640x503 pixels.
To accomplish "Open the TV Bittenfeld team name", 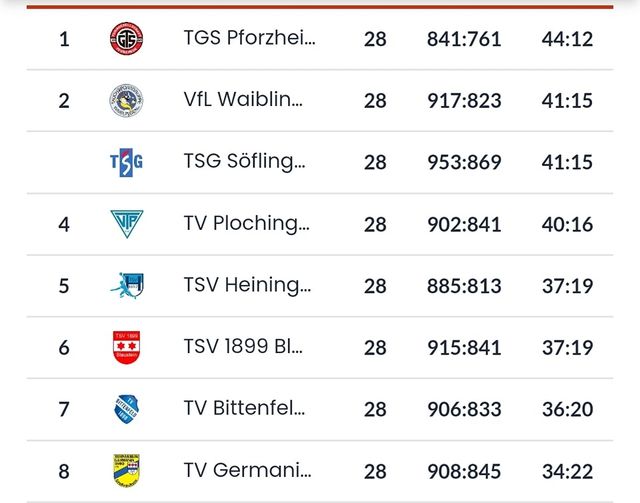I will 244,409.
